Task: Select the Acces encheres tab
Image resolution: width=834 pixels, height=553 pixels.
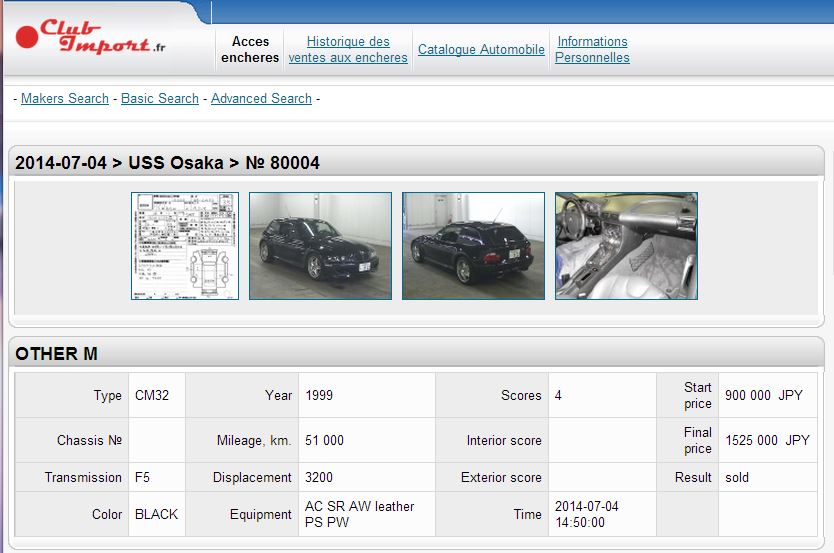Action: coord(250,49)
